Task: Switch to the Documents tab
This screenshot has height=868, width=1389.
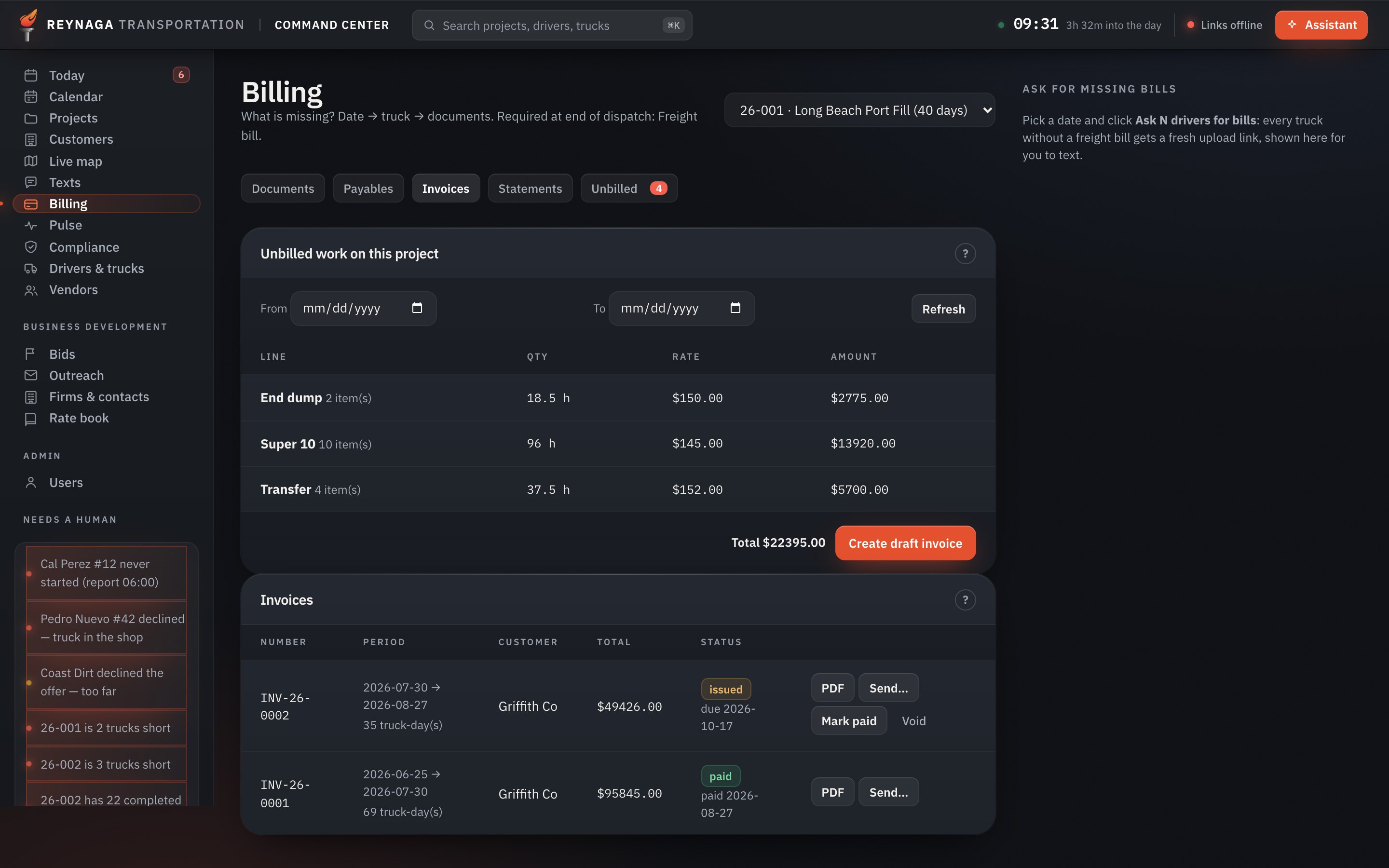Action: 283,188
